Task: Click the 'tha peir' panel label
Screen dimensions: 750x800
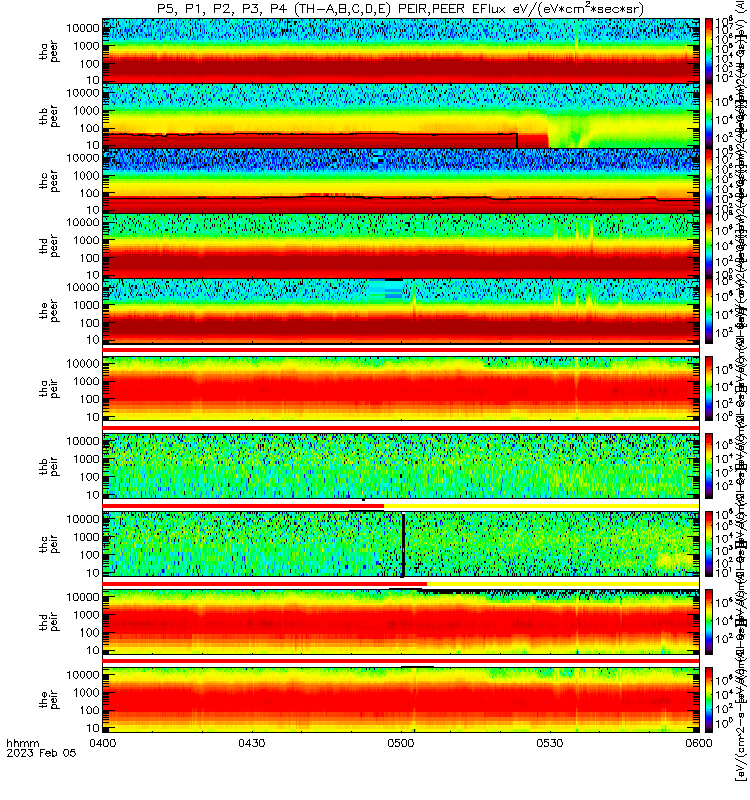Action: [49, 389]
